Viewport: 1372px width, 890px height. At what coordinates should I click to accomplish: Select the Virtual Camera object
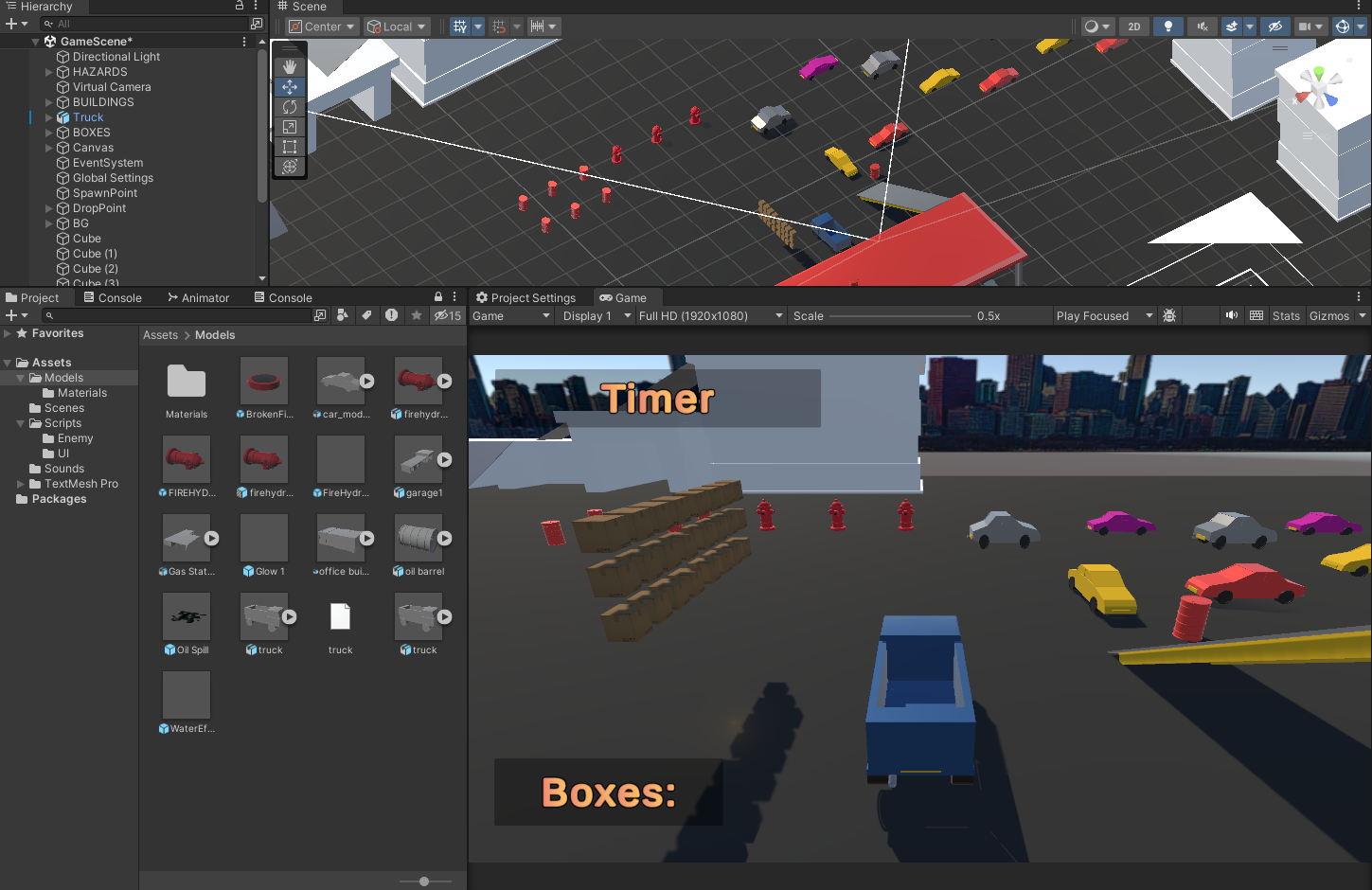tap(112, 87)
